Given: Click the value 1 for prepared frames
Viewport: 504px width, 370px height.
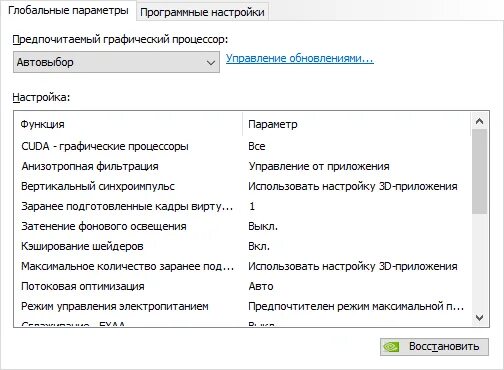Looking at the screenshot, I should click(x=252, y=206).
